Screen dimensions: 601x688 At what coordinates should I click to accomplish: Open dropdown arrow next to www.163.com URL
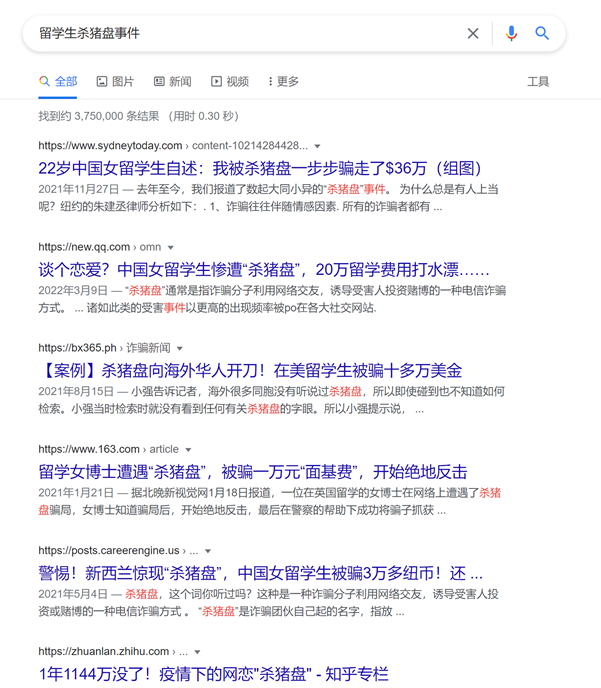[x=189, y=450]
